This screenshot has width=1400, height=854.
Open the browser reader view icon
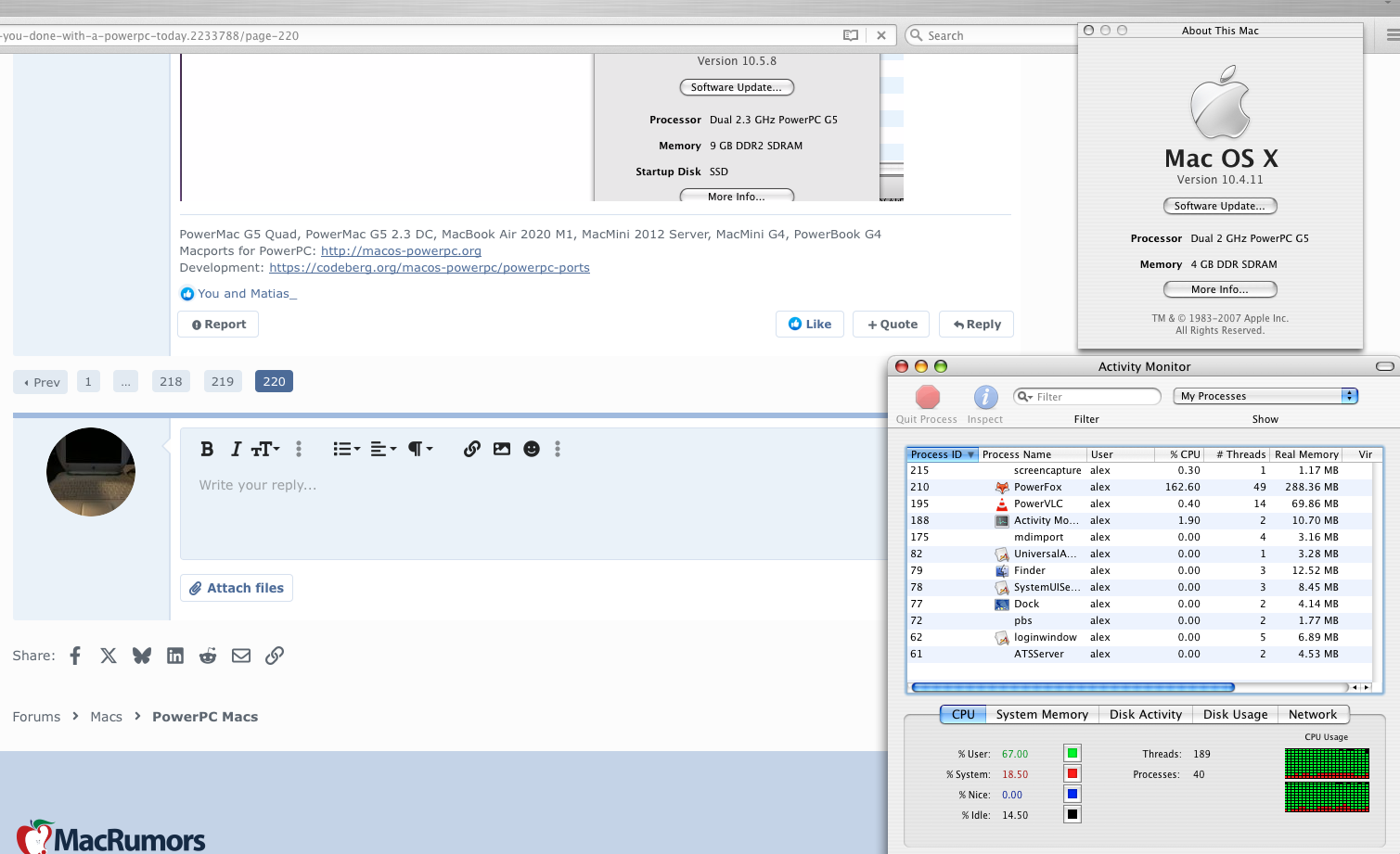point(851,35)
